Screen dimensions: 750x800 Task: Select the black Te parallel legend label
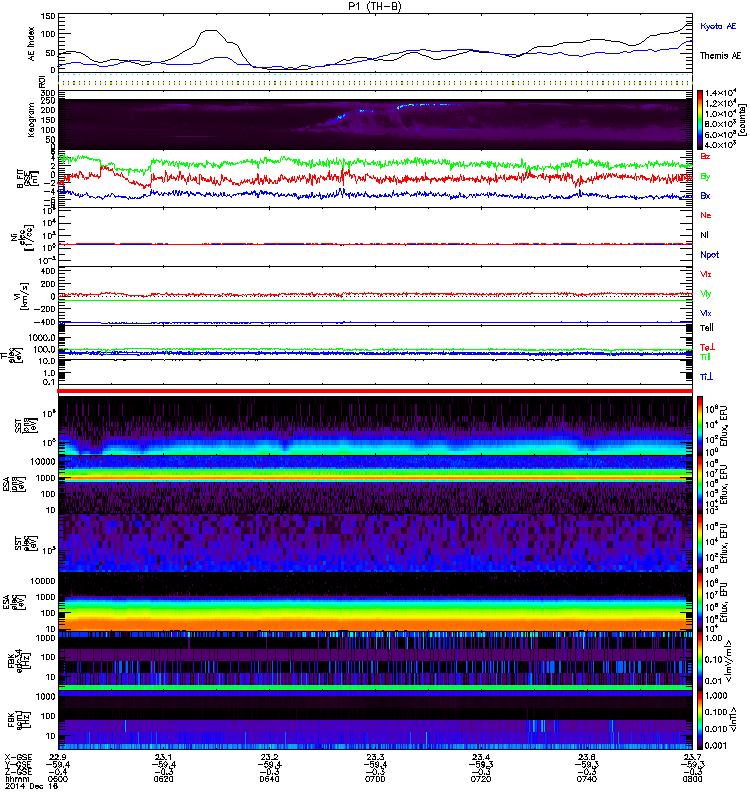(x=706, y=328)
